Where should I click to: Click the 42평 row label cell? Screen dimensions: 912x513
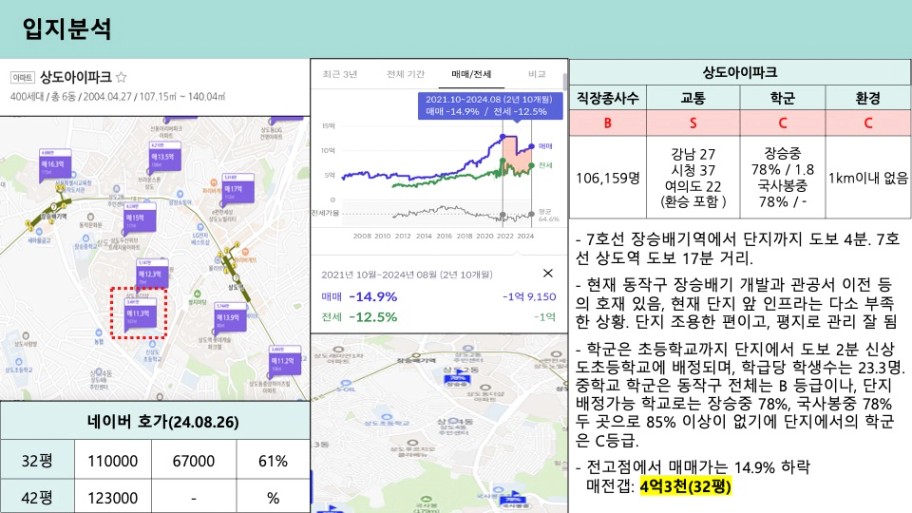pos(37,497)
